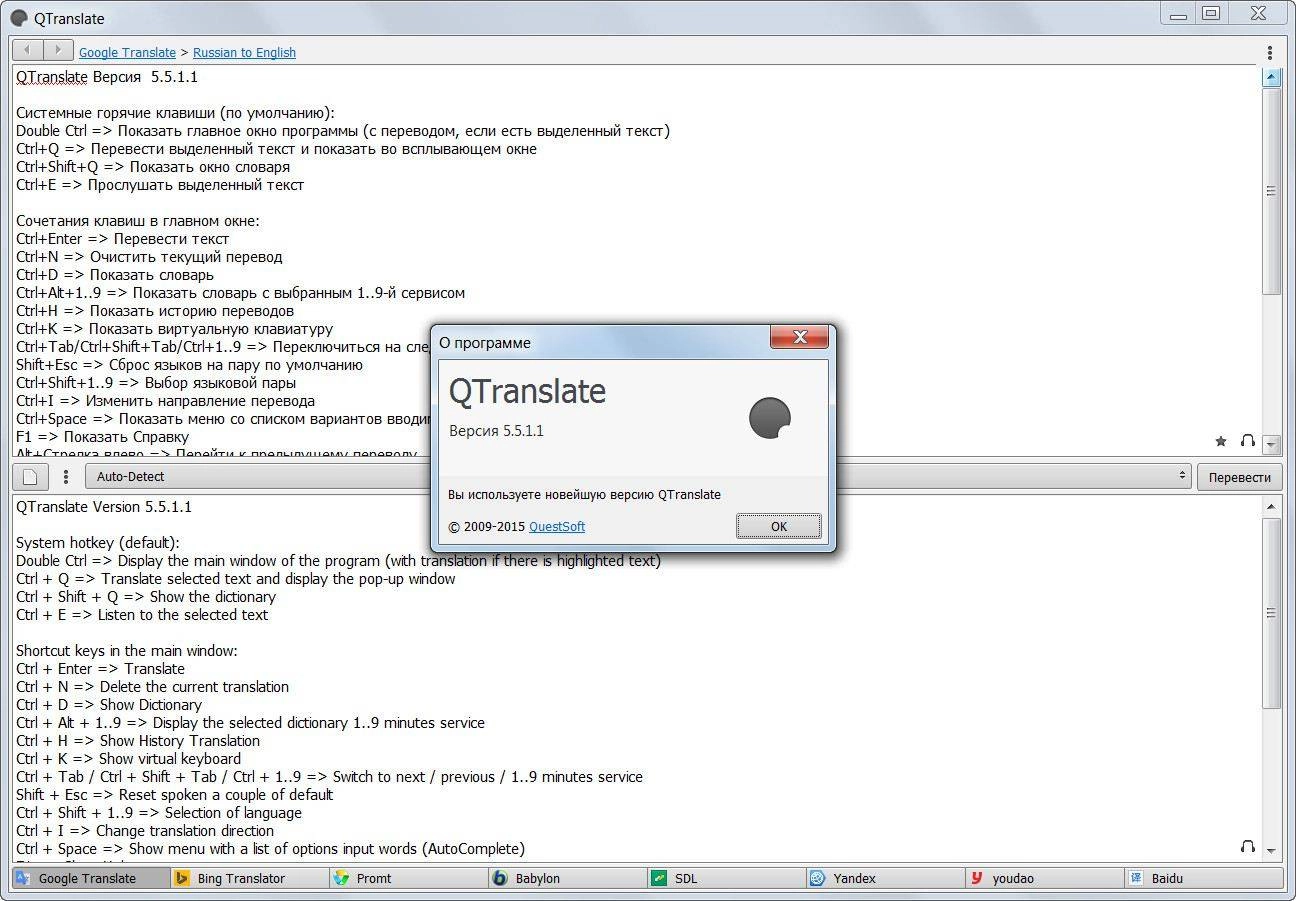Viewport: 1296px width, 901px height.
Task: Click 'QTranslate Version 5.5.1.1' in translation pane
Action: click(104, 507)
